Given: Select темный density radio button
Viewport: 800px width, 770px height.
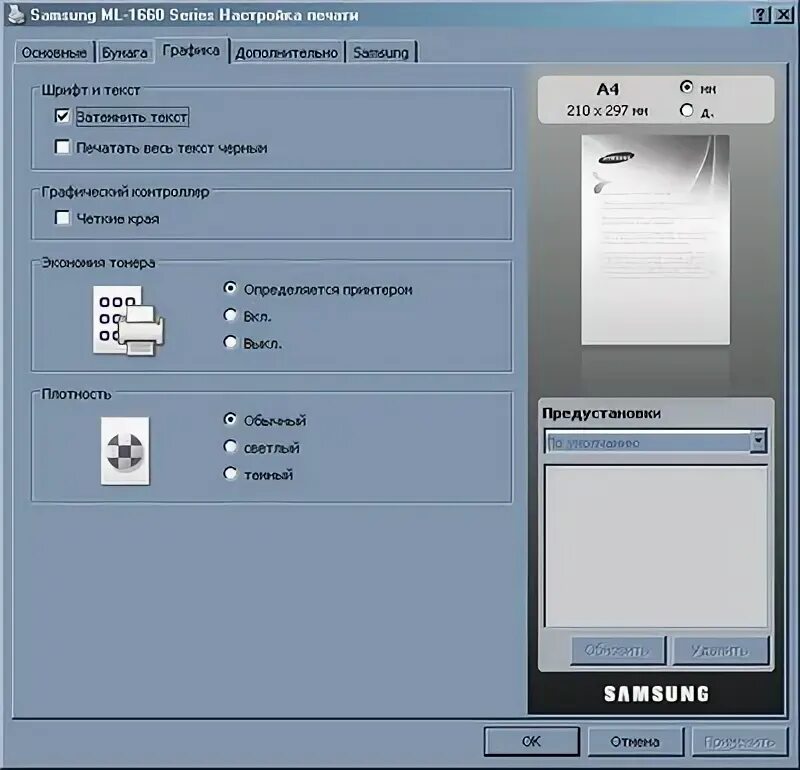Looking at the screenshot, I should [x=230, y=474].
